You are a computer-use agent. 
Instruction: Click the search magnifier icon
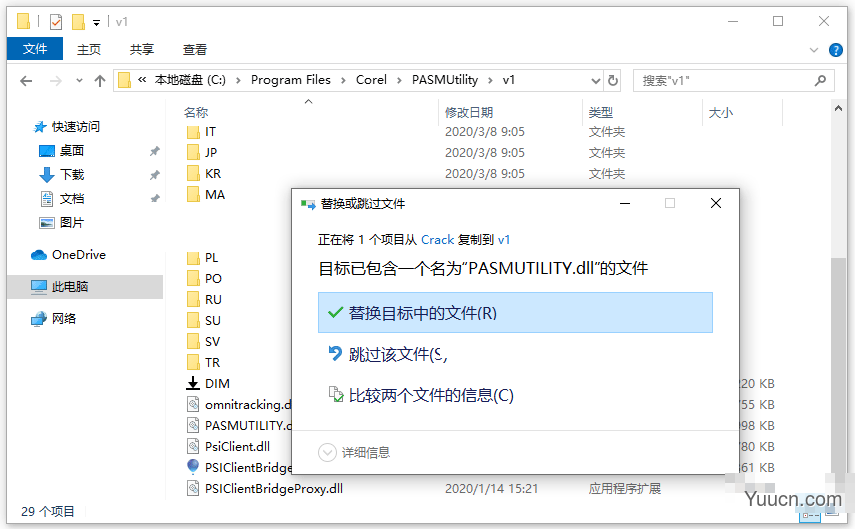click(x=820, y=81)
